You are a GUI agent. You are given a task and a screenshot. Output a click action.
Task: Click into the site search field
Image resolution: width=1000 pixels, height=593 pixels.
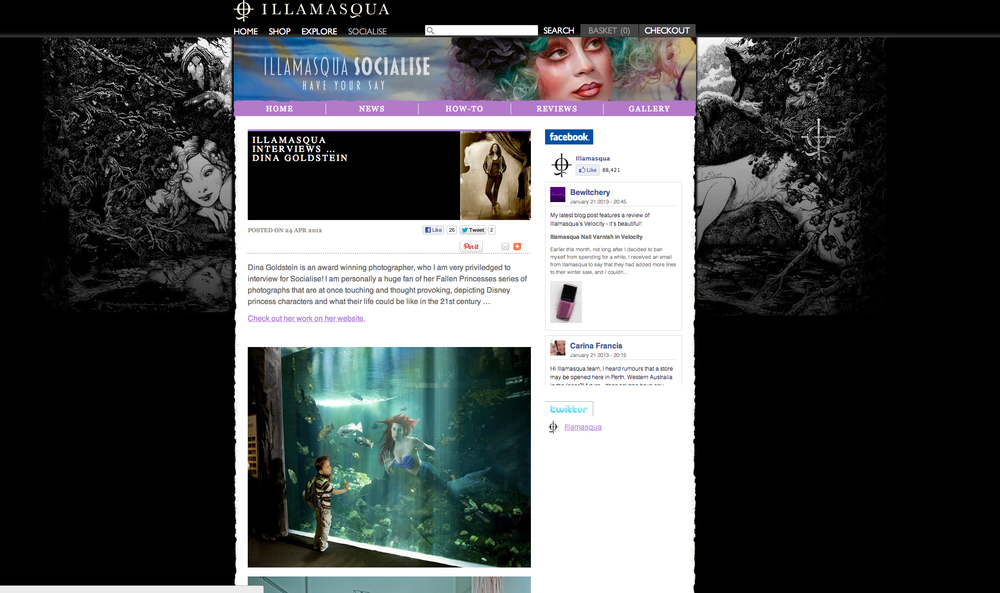[x=482, y=31]
